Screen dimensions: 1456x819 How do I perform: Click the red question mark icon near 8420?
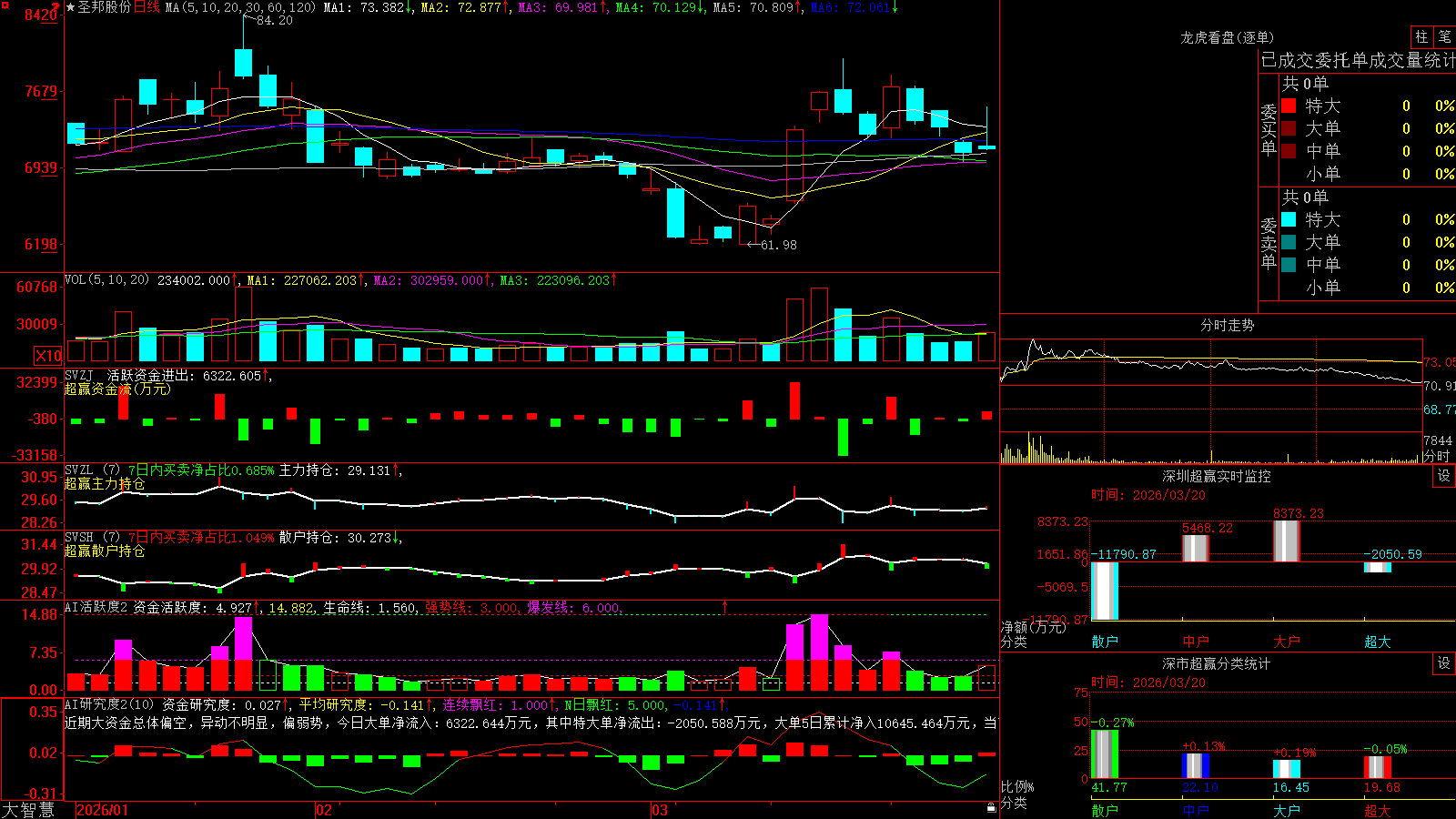tap(56, 7)
